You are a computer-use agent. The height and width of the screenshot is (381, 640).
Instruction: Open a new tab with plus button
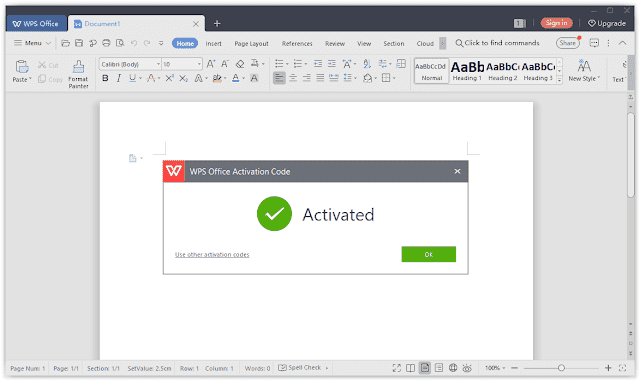click(217, 24)
